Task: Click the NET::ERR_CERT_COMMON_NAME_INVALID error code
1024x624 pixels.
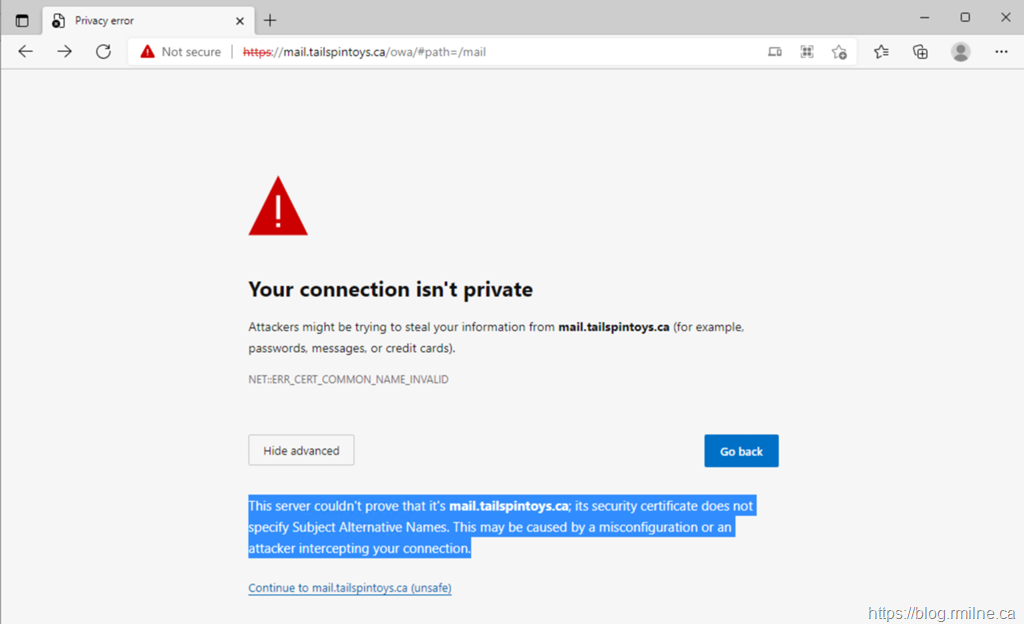Action: 348,380
